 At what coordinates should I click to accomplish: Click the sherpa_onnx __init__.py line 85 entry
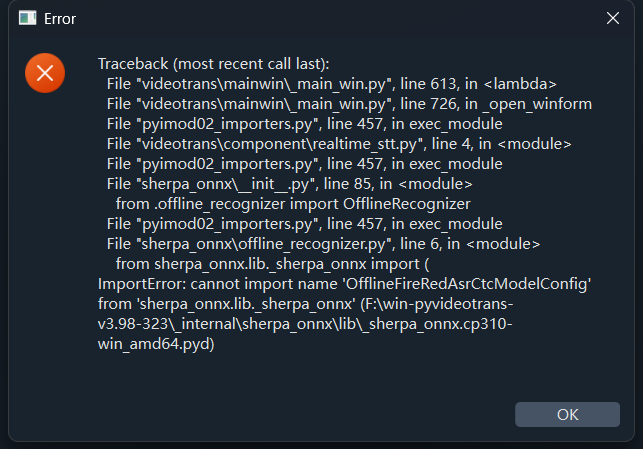(304, 184)
